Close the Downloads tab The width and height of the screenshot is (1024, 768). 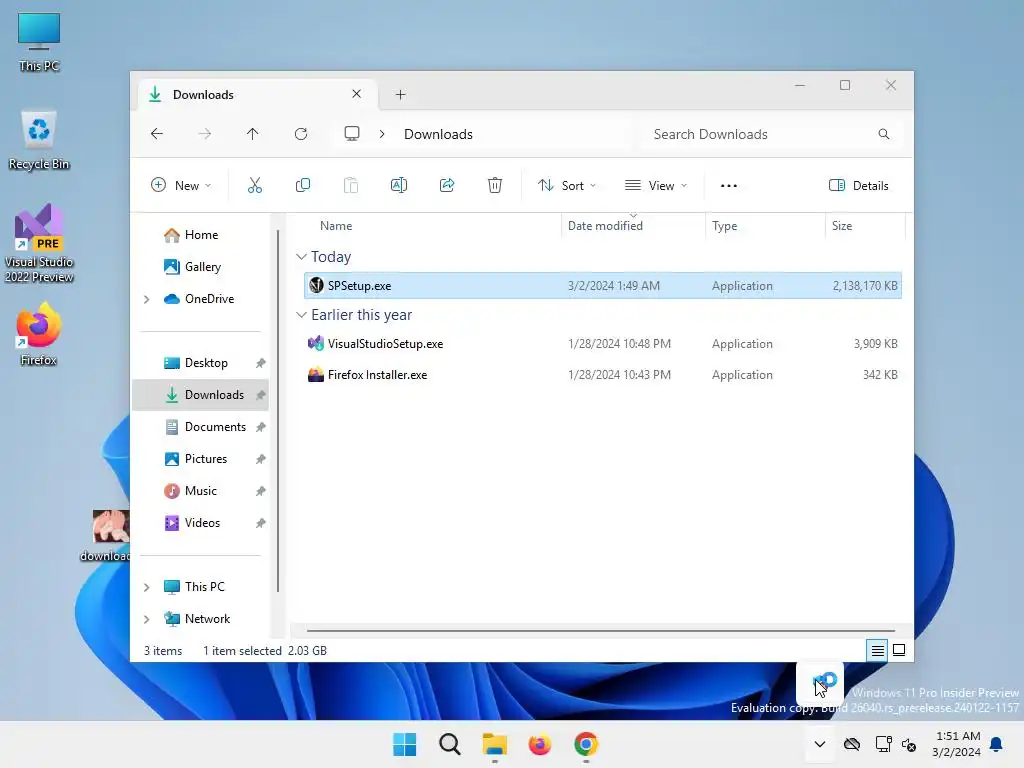click(357, 94)
